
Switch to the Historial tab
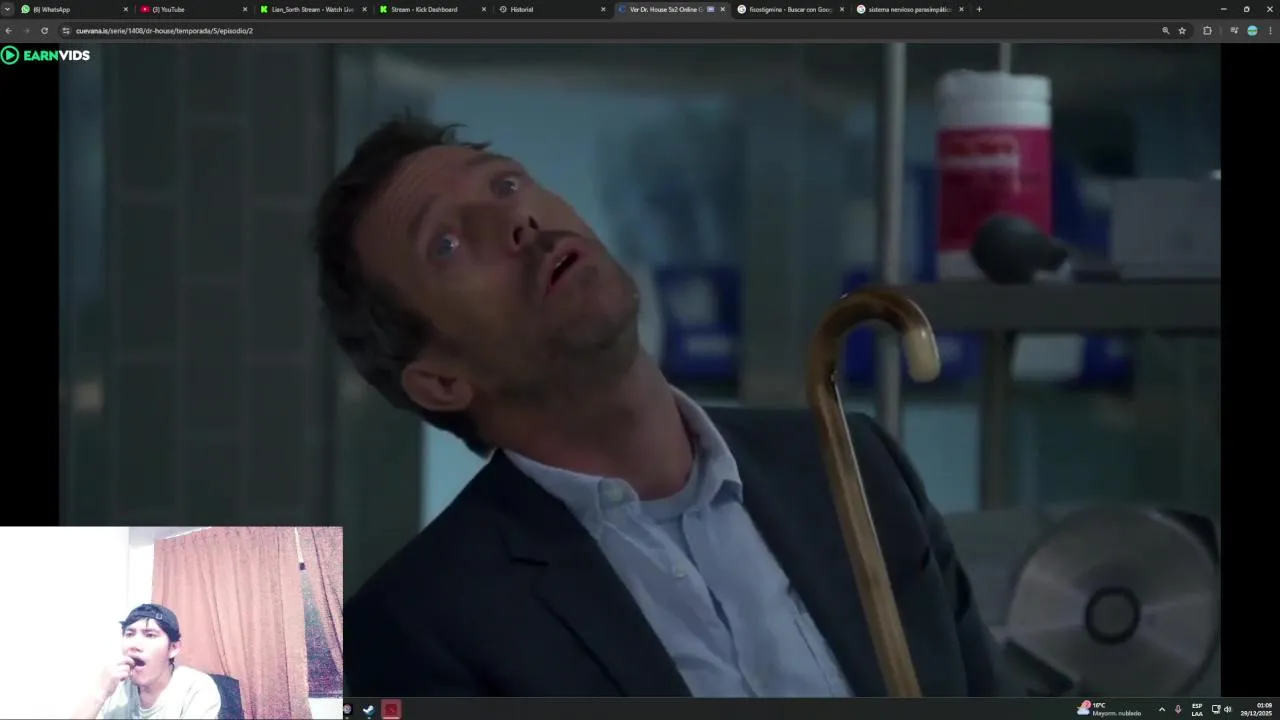(551, 9)
